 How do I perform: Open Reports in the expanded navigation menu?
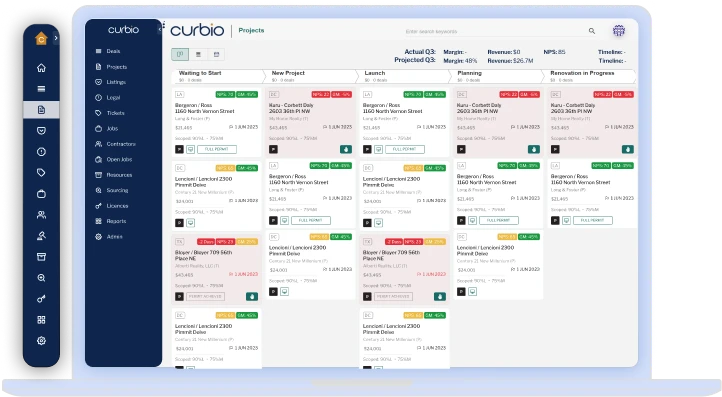(x=111, y=221)
